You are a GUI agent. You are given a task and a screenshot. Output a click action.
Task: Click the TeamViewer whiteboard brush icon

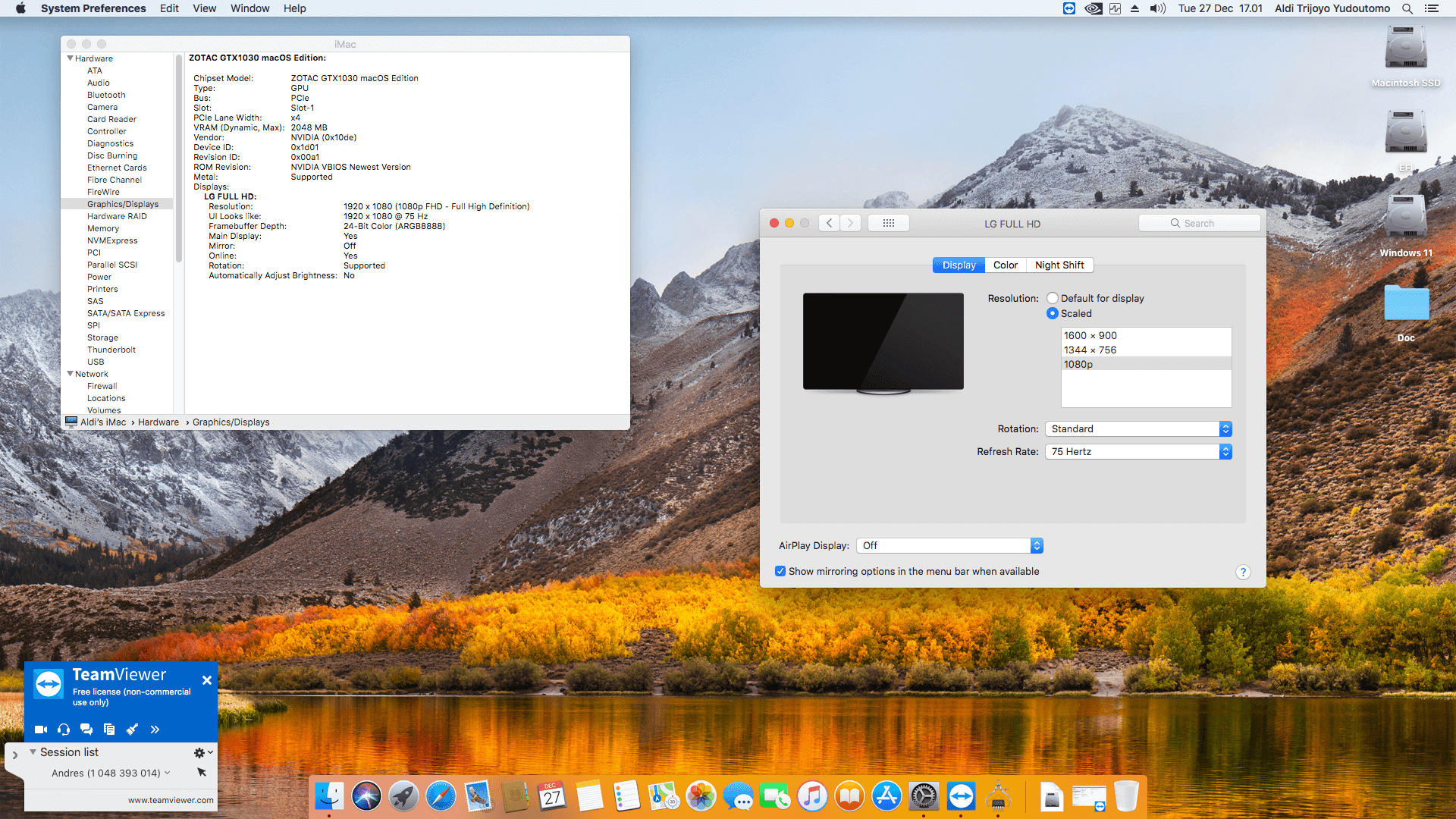click(132, 730)
